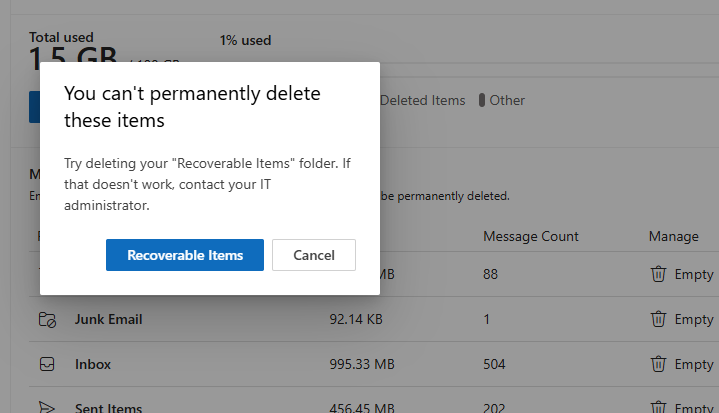This screenshot has width=719, height=413.
Task: Open the Junk Email folder name
Action: pos(108,320)
